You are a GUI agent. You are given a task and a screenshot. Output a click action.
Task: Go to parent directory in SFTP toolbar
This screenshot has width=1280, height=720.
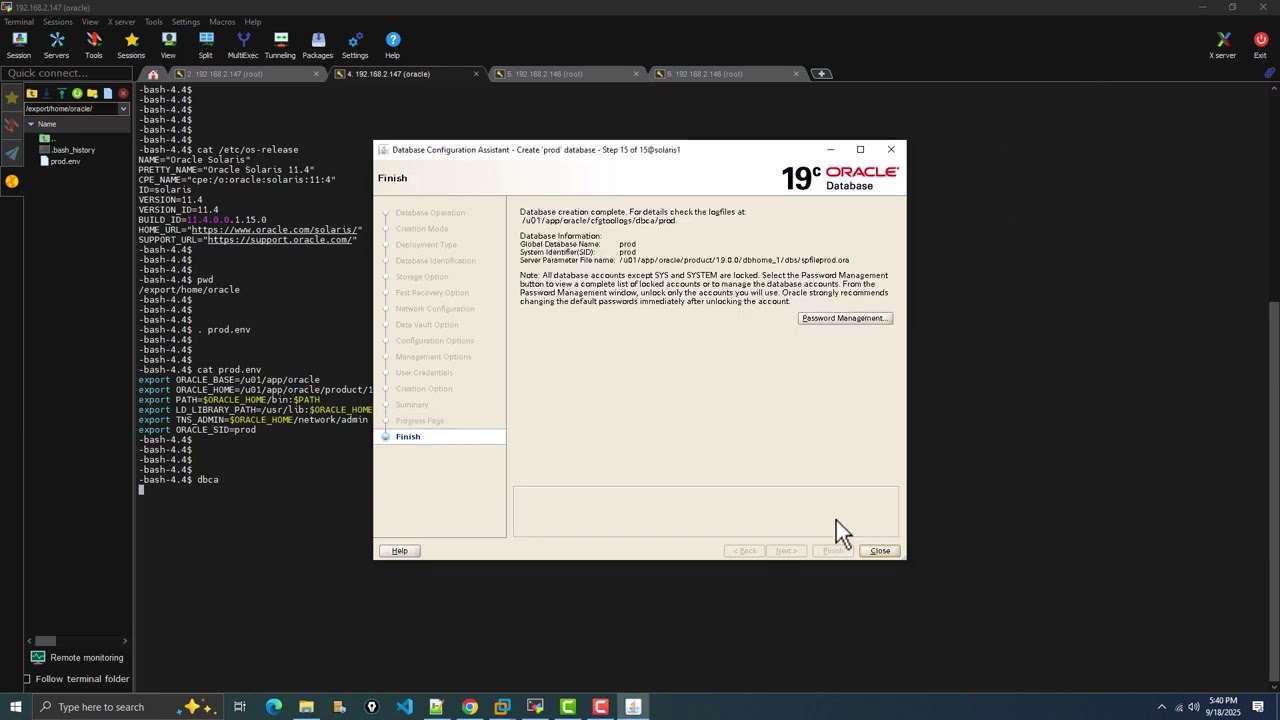pos(32,93)
